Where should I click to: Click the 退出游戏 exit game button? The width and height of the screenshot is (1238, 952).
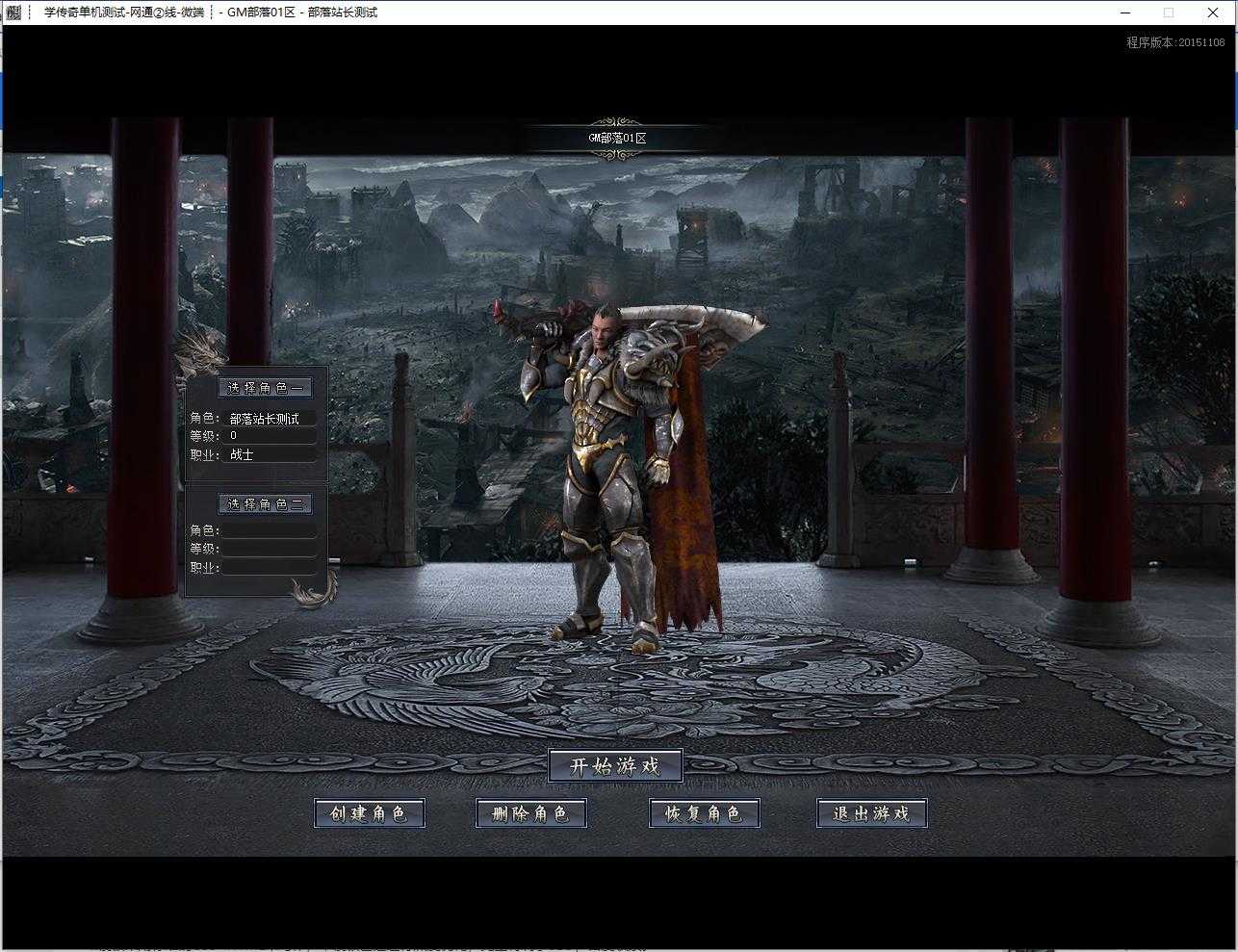point(872,813)
